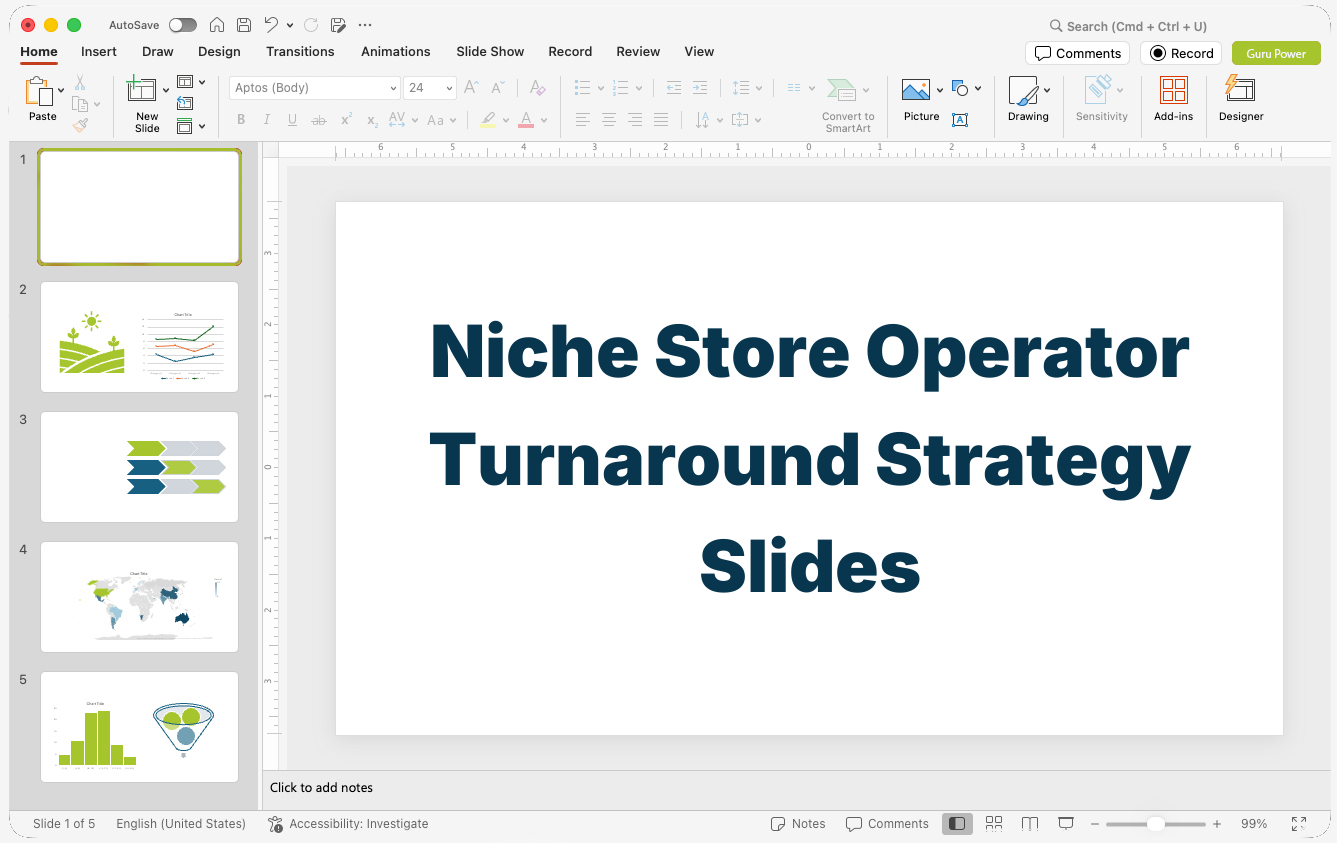This screenshot has width=1337, height=843.
Task: Click the text highlight color marker
Action: [x=488, y=120]
